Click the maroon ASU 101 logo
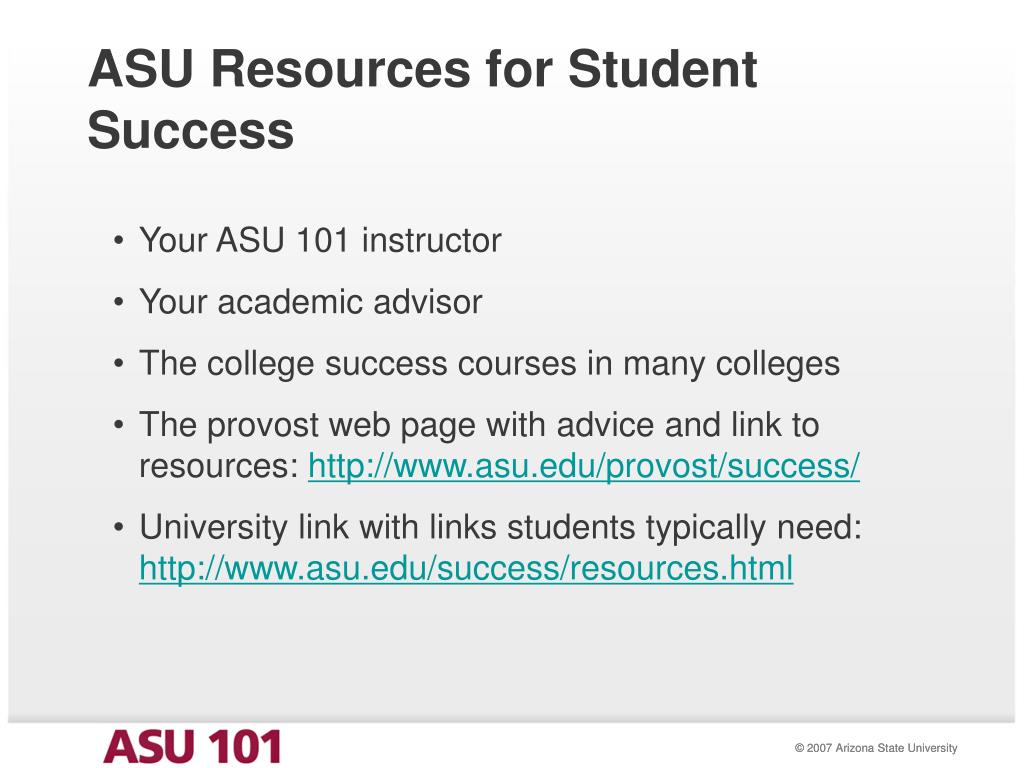The height and width of the screenshot is (768, 1024). (193, 746)
